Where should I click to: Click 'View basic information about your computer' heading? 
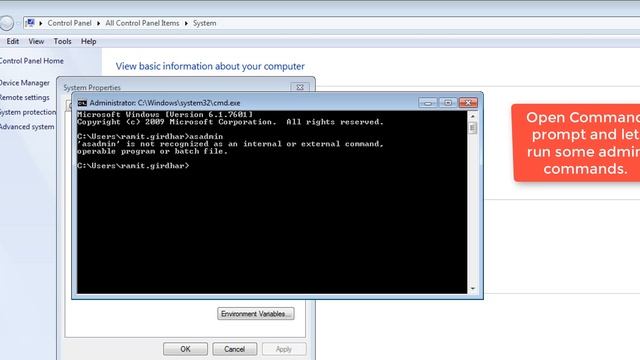(x=210, y=66)
